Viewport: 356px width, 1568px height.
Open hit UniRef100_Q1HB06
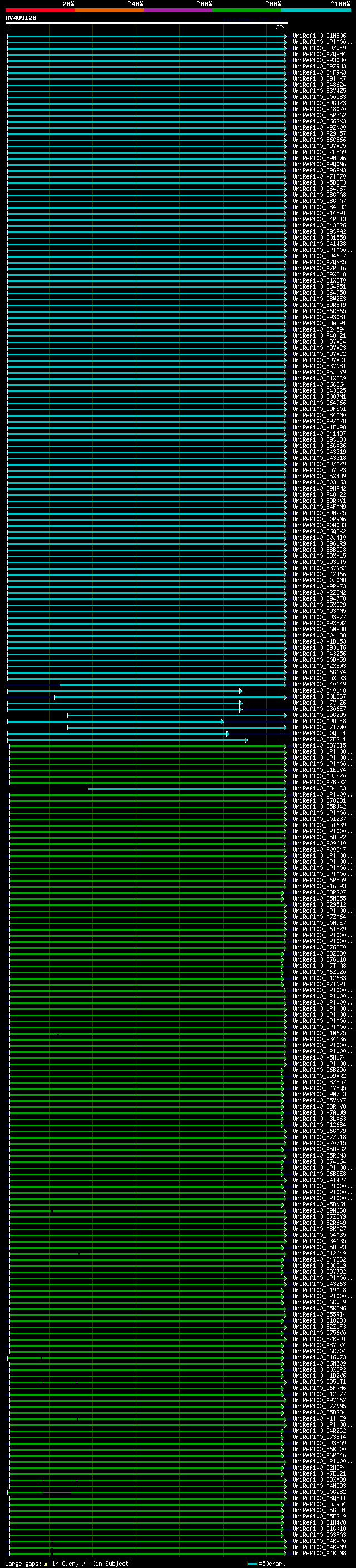pos(319,36)
